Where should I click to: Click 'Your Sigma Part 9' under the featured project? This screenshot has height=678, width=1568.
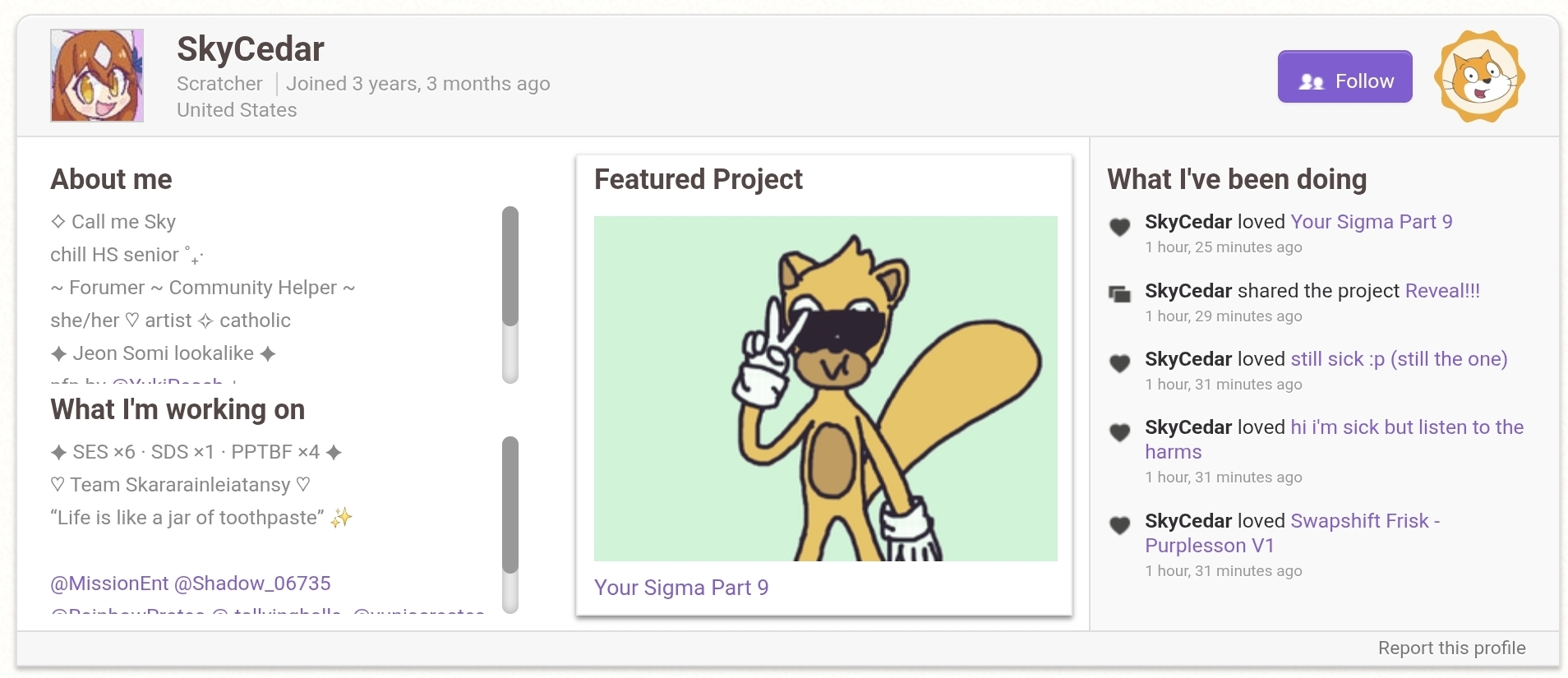pyautogui.click(x=681, y=588)
